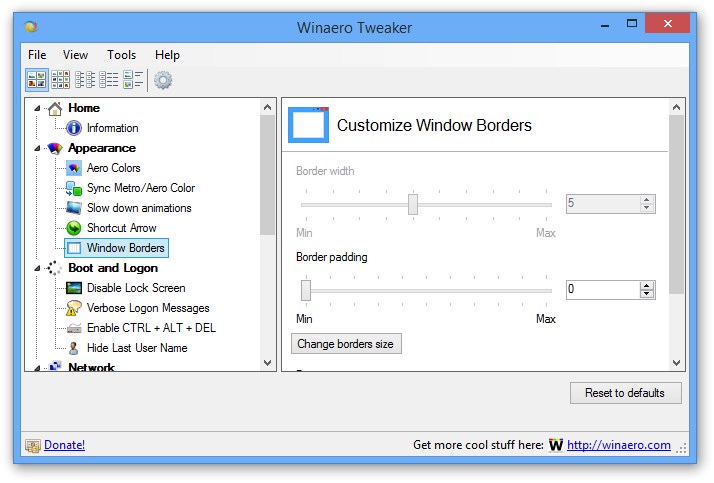Click the tree panel scroll up arrow
714x483 pixels.
click(267, 107)
